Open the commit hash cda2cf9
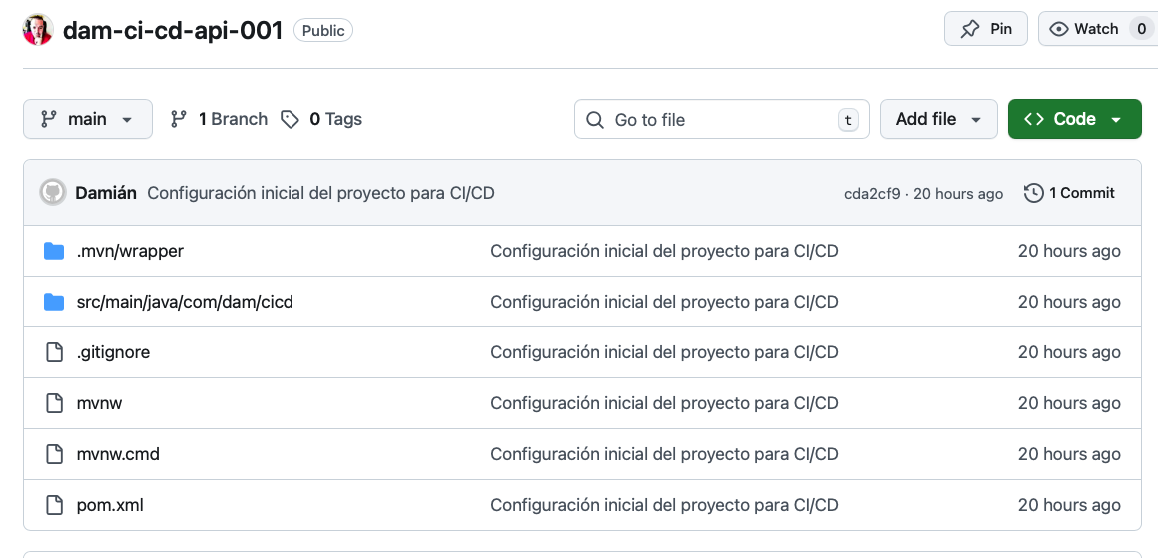1158x558 pixels. point(871,194)
